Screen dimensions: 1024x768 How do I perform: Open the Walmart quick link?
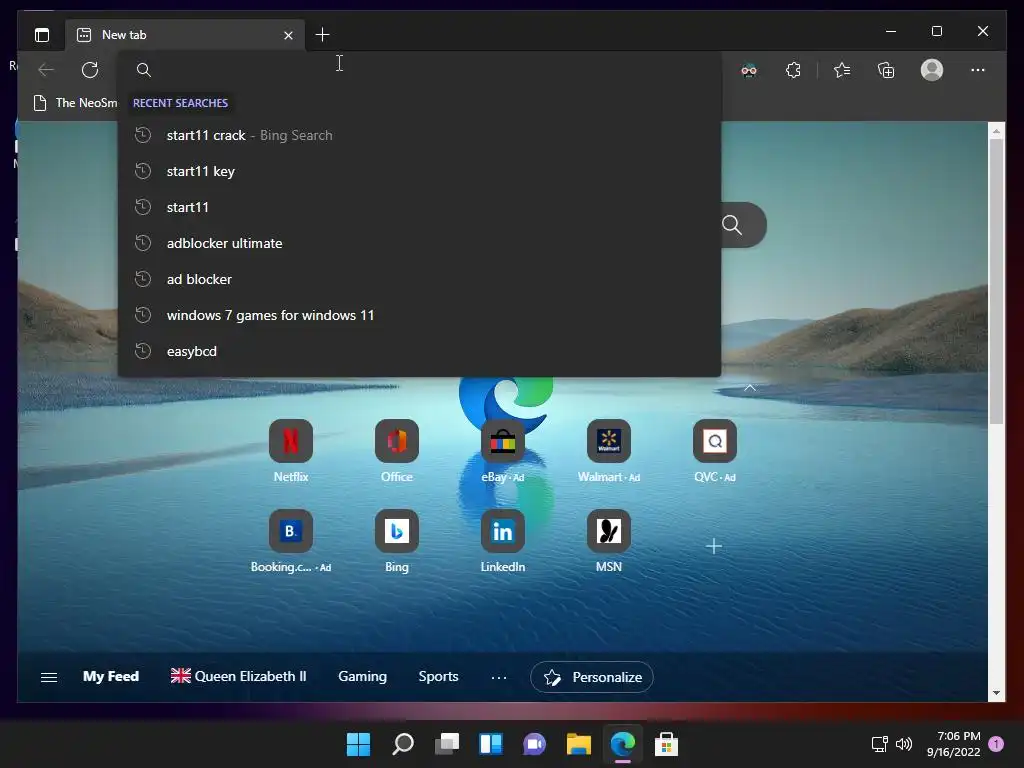tap(609, 451)
